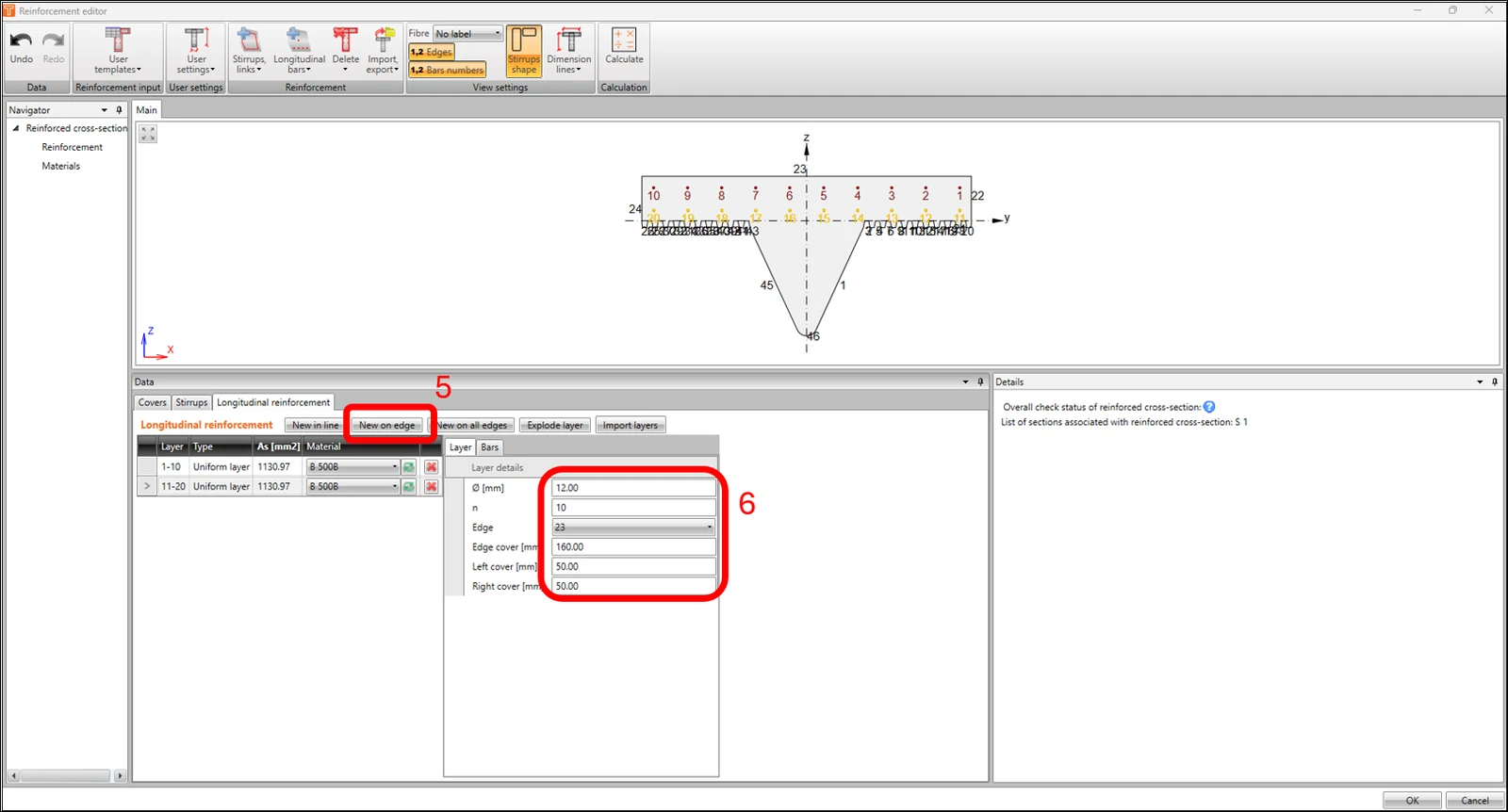1508x812 pixels.
Task: Click the Explode layer button
Action: point(555,425)
